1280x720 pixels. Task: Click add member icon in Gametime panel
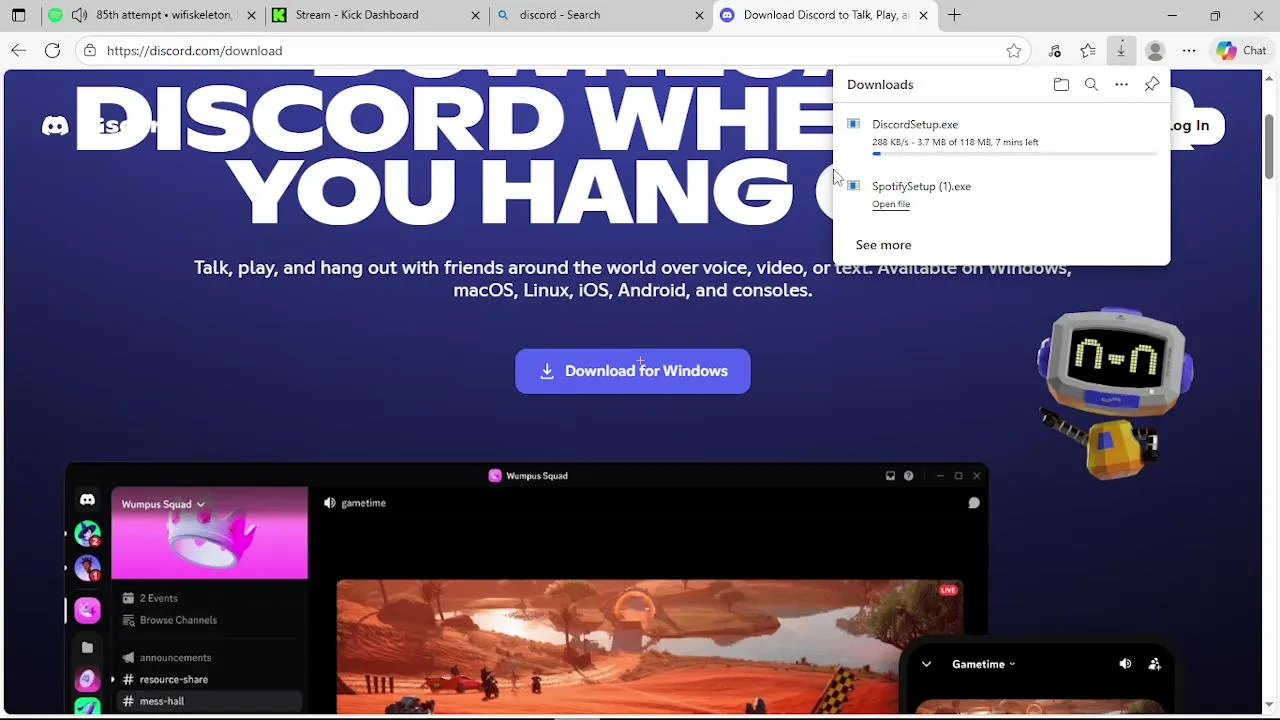pos(1155,664)
